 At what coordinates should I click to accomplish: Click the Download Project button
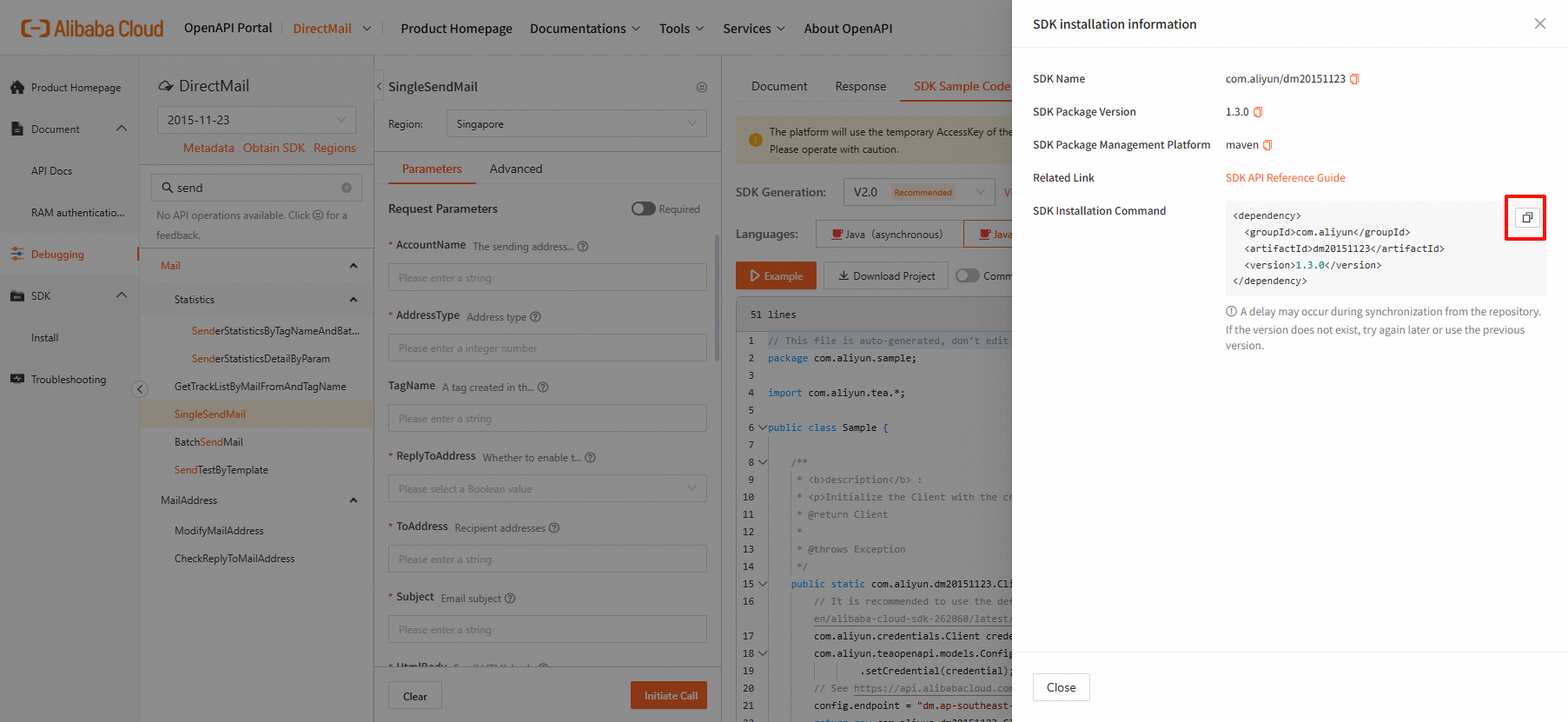[x=886, y=275]
